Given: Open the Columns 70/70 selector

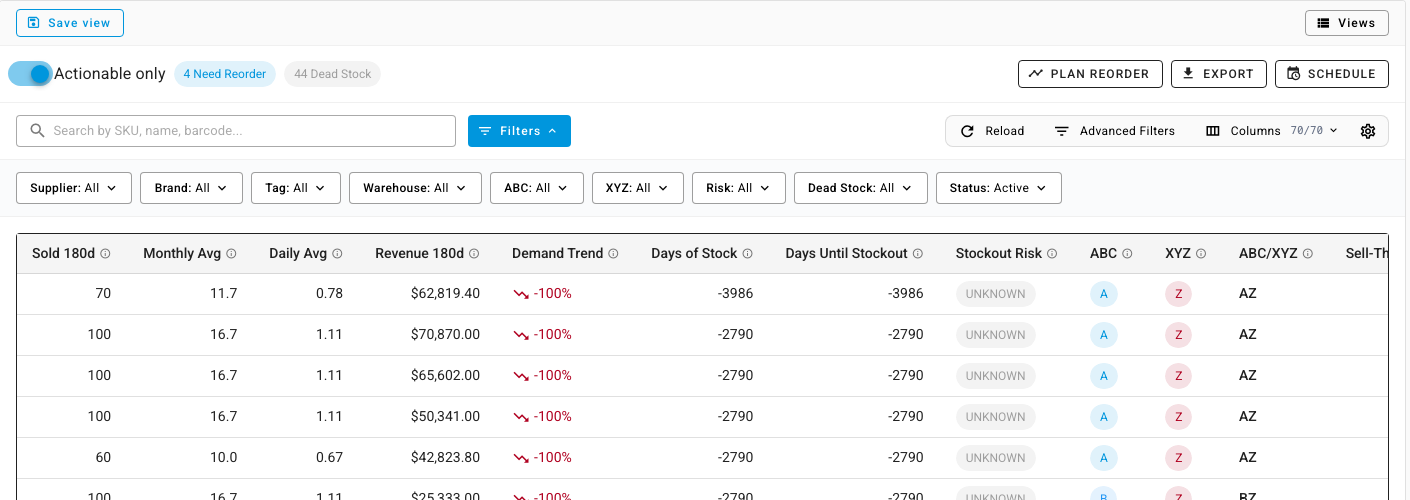Looking at the screenshot, I should pyautogui.click(x=1272, y=131).
